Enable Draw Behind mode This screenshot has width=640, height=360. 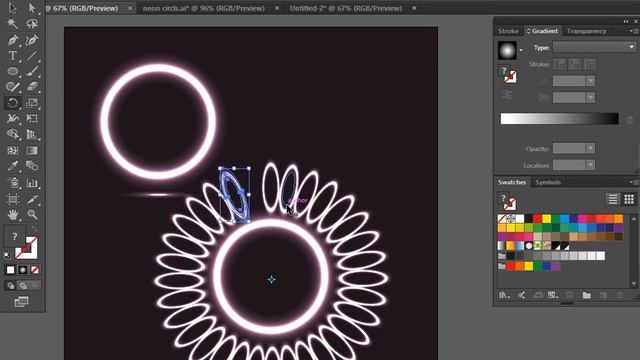(23, 285)
